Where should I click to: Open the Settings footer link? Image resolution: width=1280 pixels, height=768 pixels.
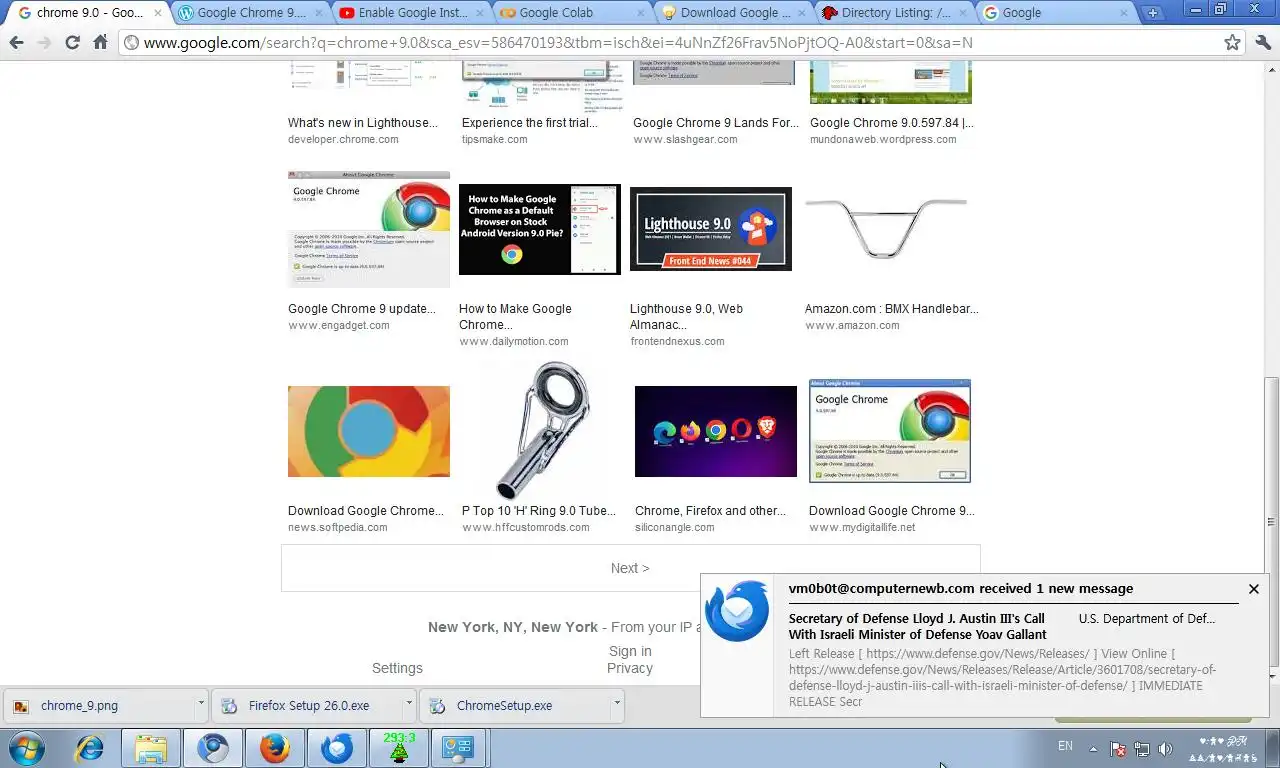click(397, 668)
